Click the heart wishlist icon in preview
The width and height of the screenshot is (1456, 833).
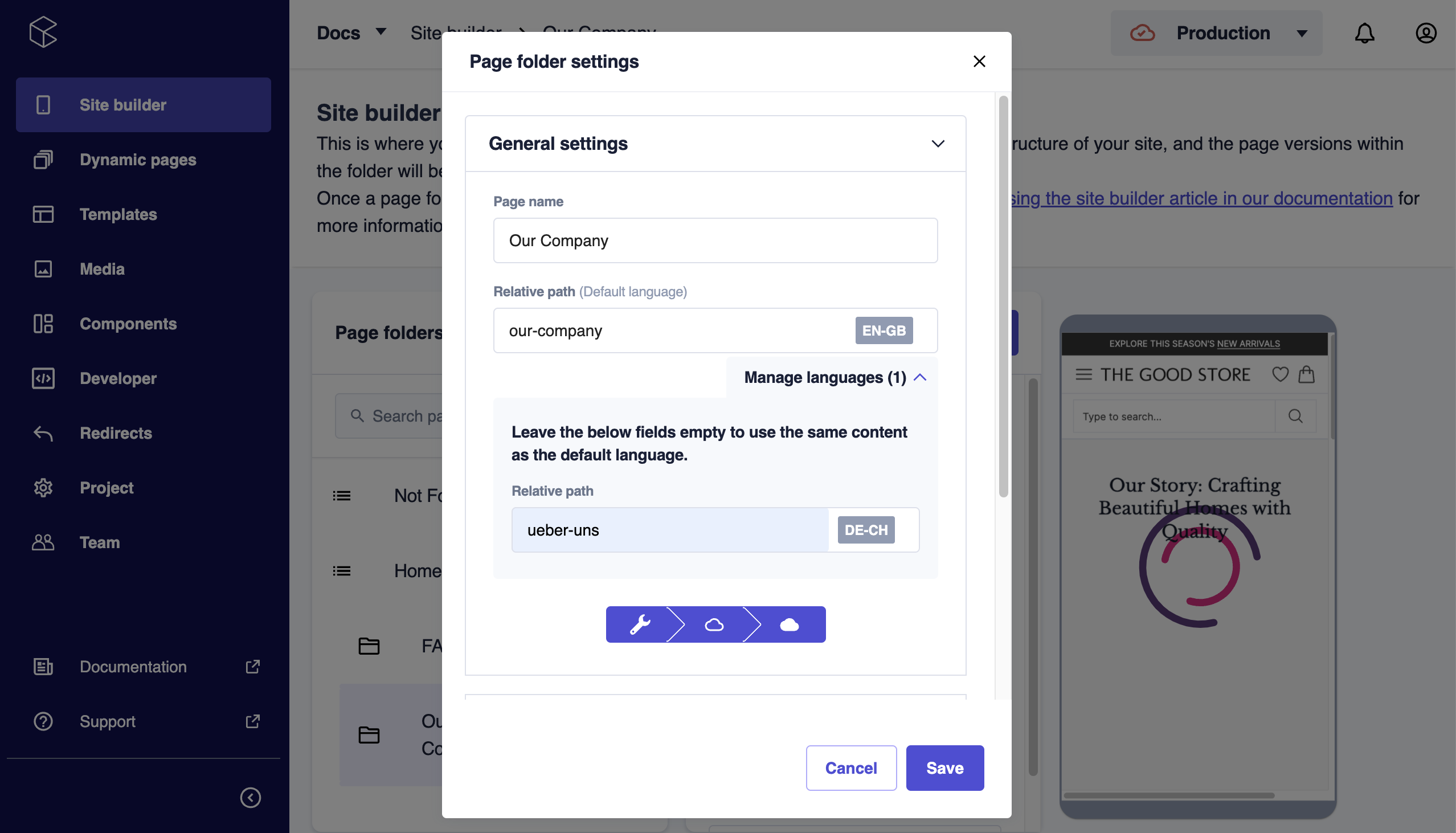point(1281,375)
